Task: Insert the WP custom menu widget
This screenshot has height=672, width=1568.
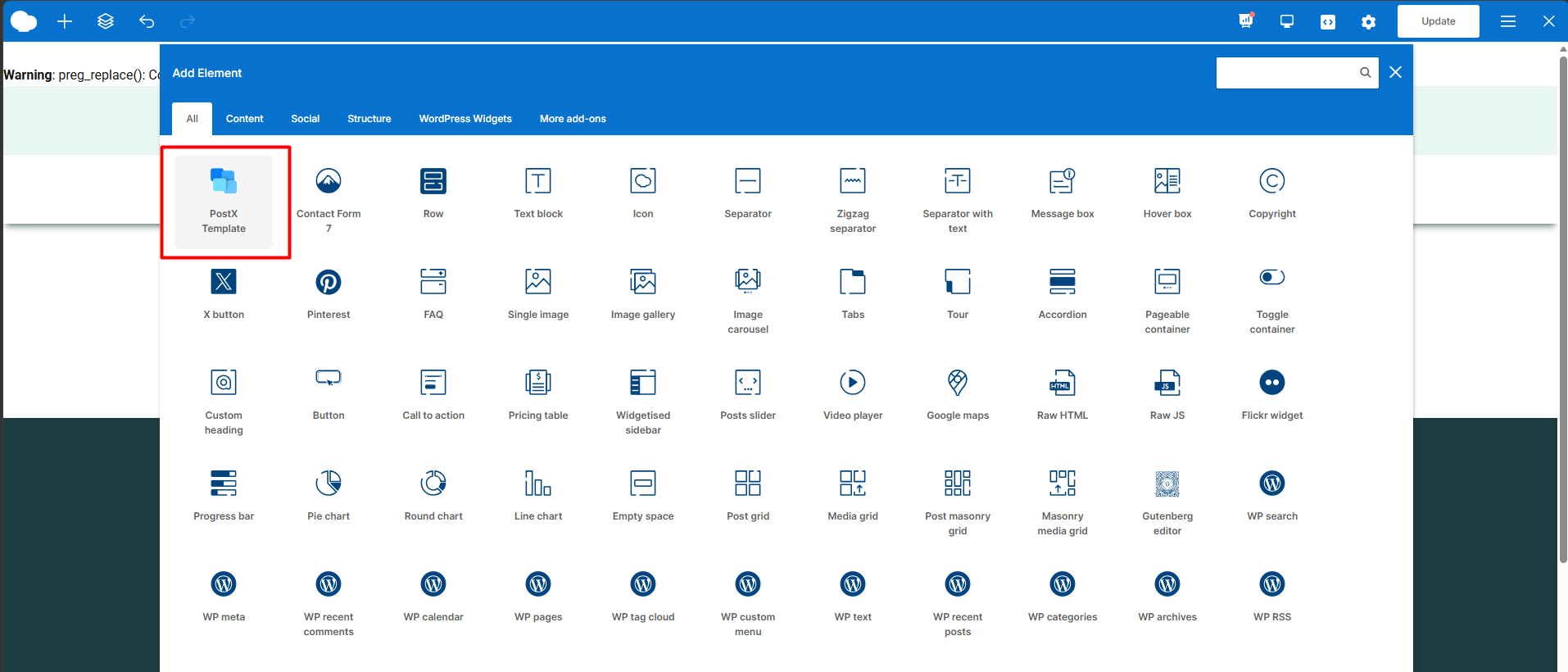Action: (748, 605)
